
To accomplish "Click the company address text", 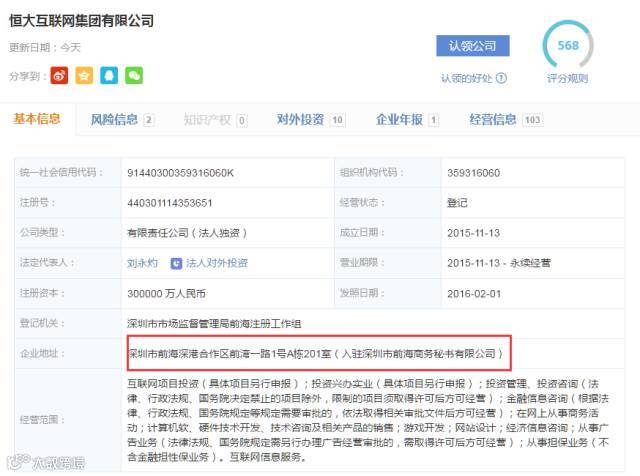I will coord(316,354).
